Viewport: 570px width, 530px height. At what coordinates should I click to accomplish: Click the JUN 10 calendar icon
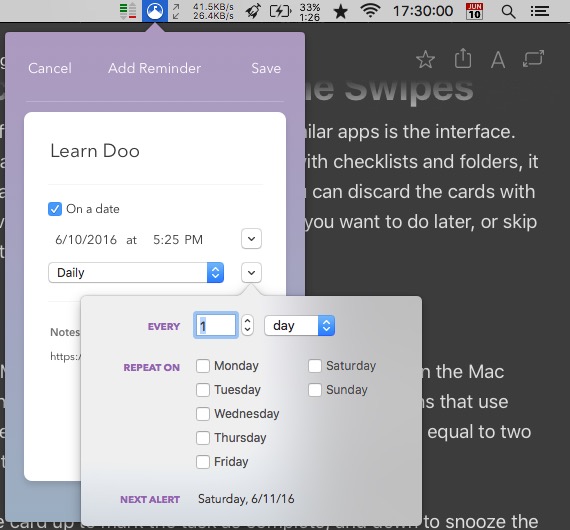[474, 11]
